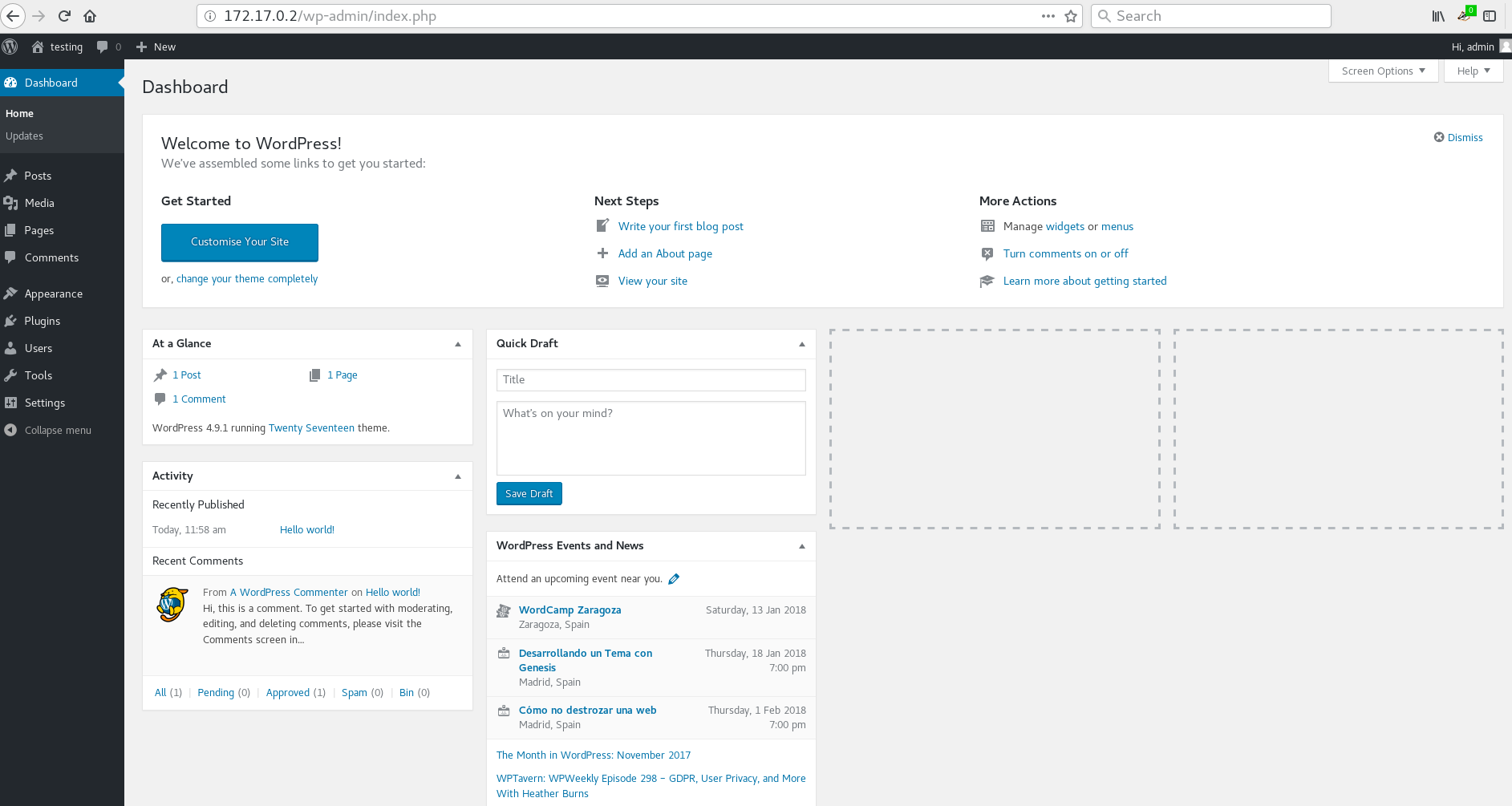This screenshot has height=806, width=1512.
Task: Dismiss the Welcome to WordPress panel
Action: 1457,137
